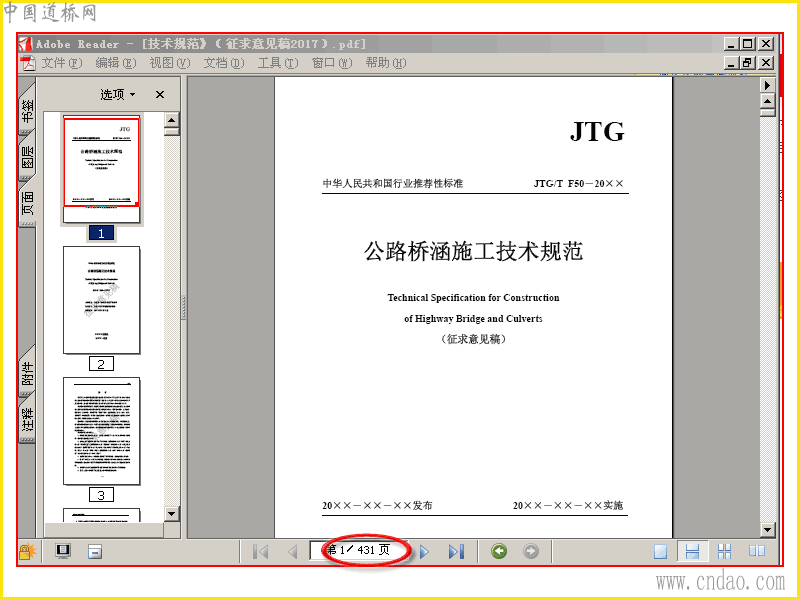Go to previous page button

292,552
